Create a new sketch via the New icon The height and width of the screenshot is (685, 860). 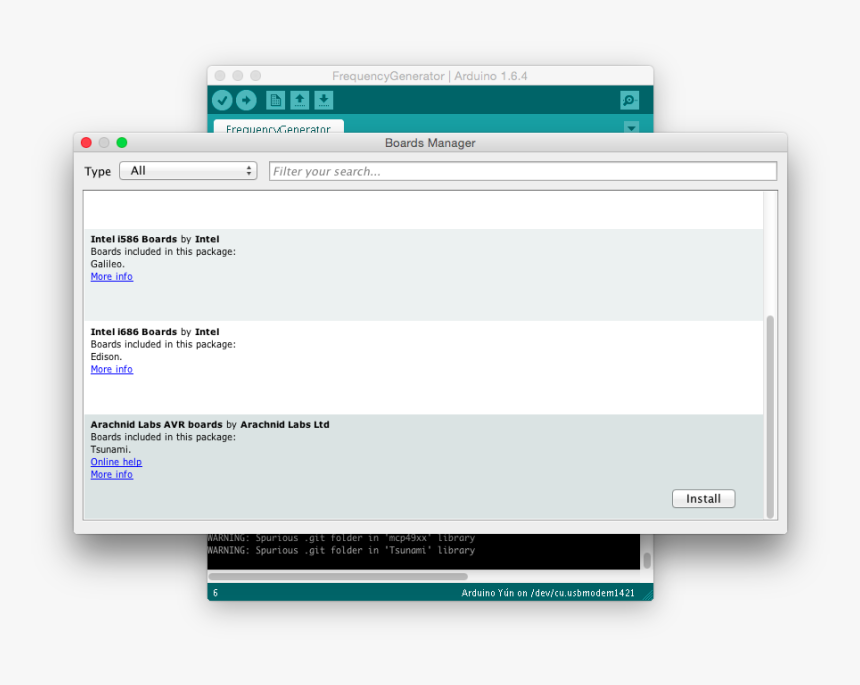coord(274,100)
